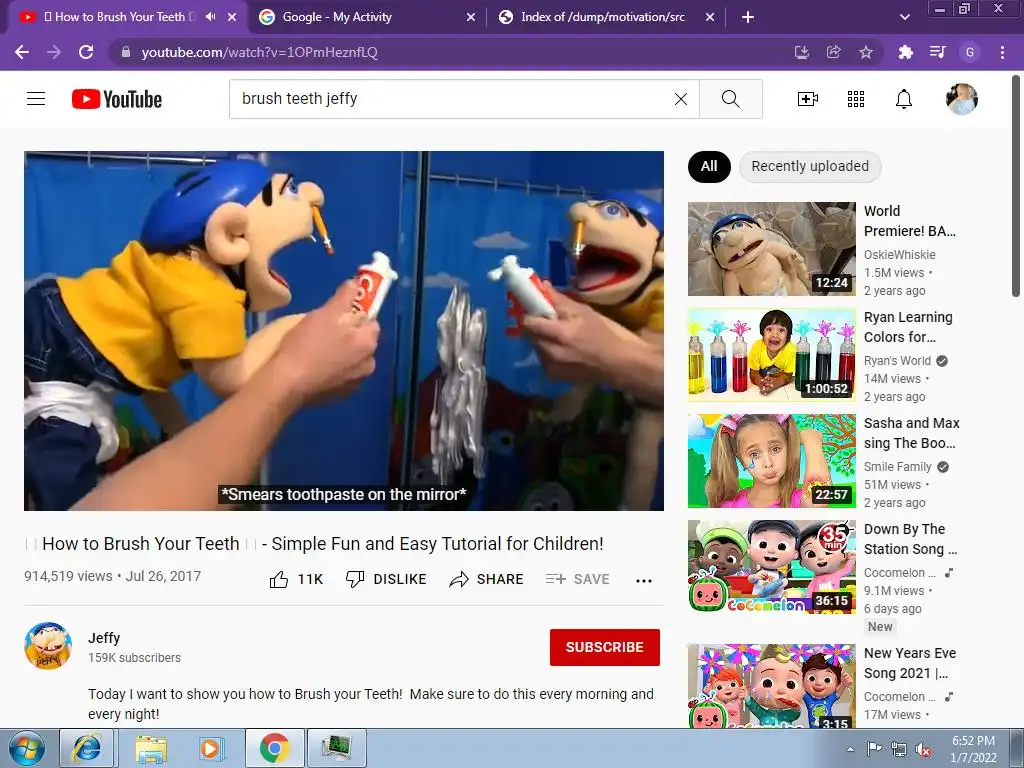This screenshot has height=768, width=1024.
Task: Click the 914,519 views text
Action: click(68, 576)
